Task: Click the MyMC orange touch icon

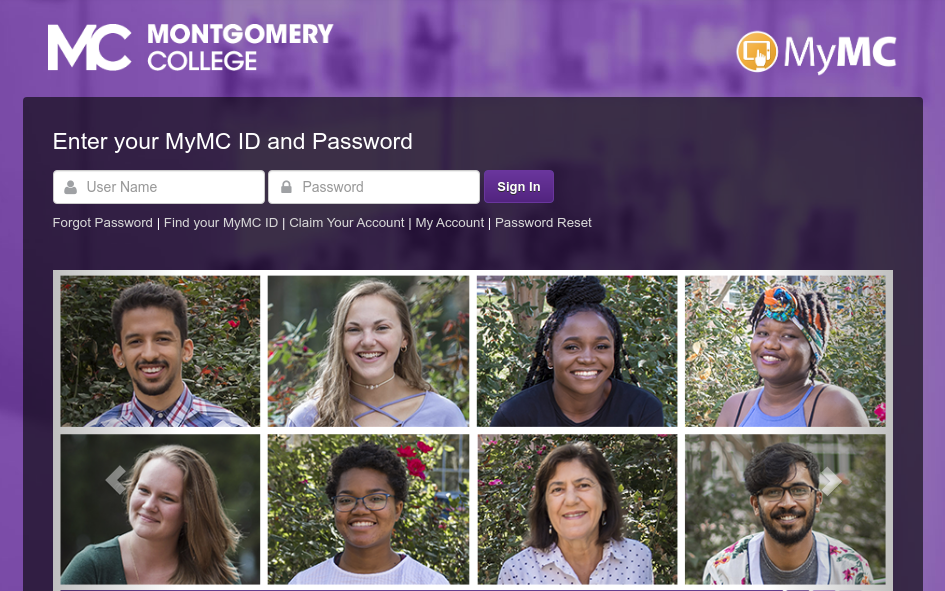Action: (757, 52)
